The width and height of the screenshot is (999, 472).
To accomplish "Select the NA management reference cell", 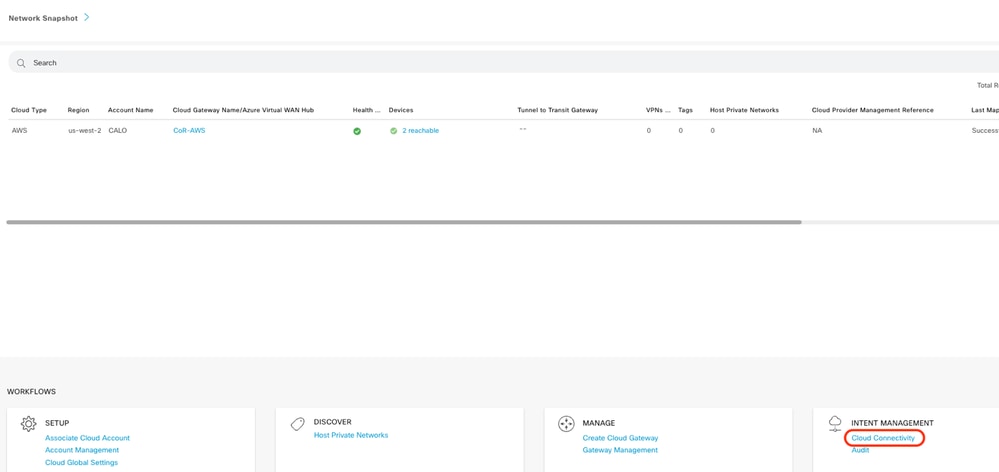I will tap(816, 131).
